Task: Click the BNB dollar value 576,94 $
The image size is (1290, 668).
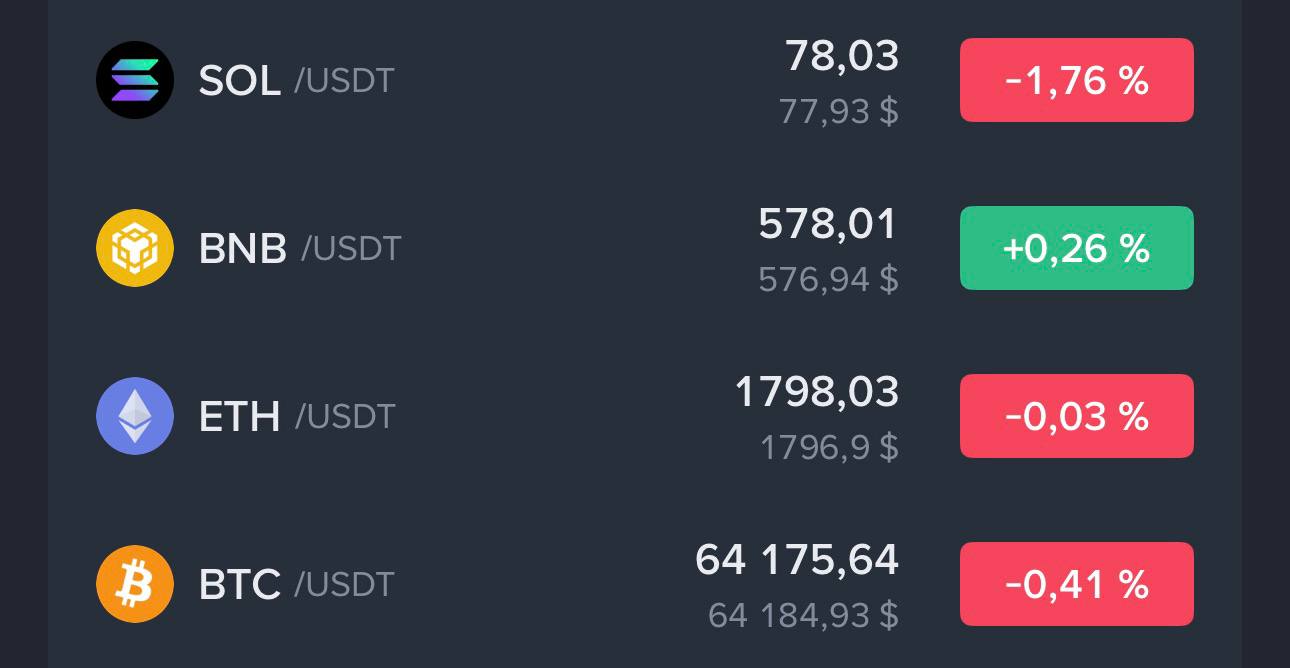Action: click(x=829, y=279)
